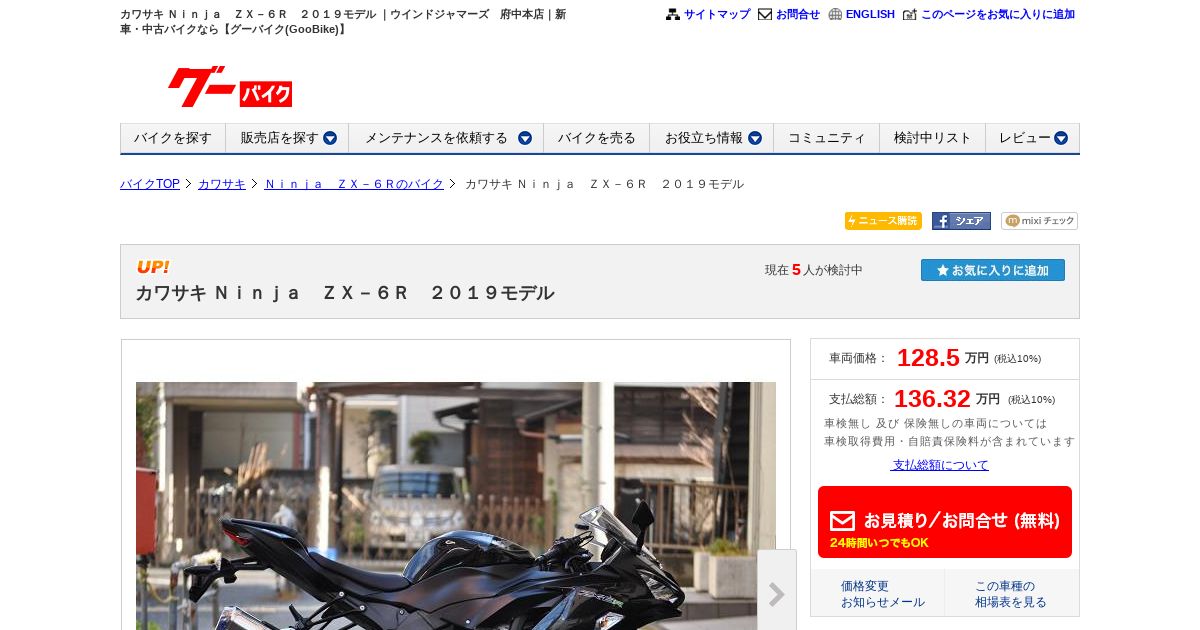Open the コミュニティ menu

pyautogui.click(x=827, y=138)
